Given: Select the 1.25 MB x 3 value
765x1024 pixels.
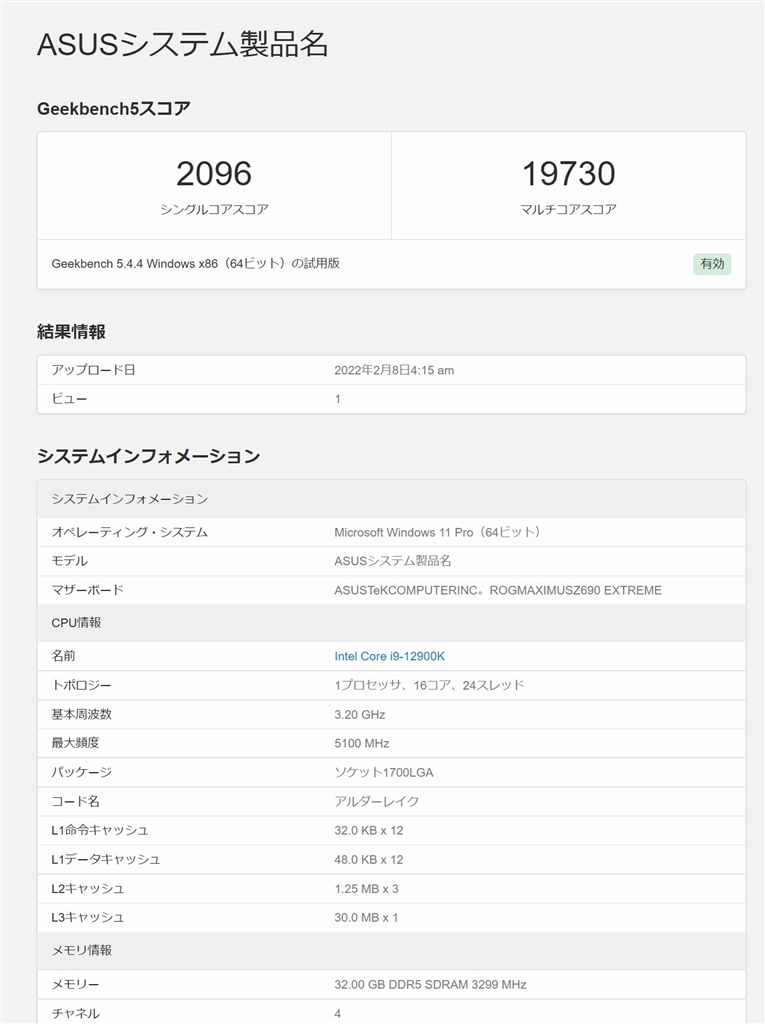Looking at the screenshot, I should point(366,889).
